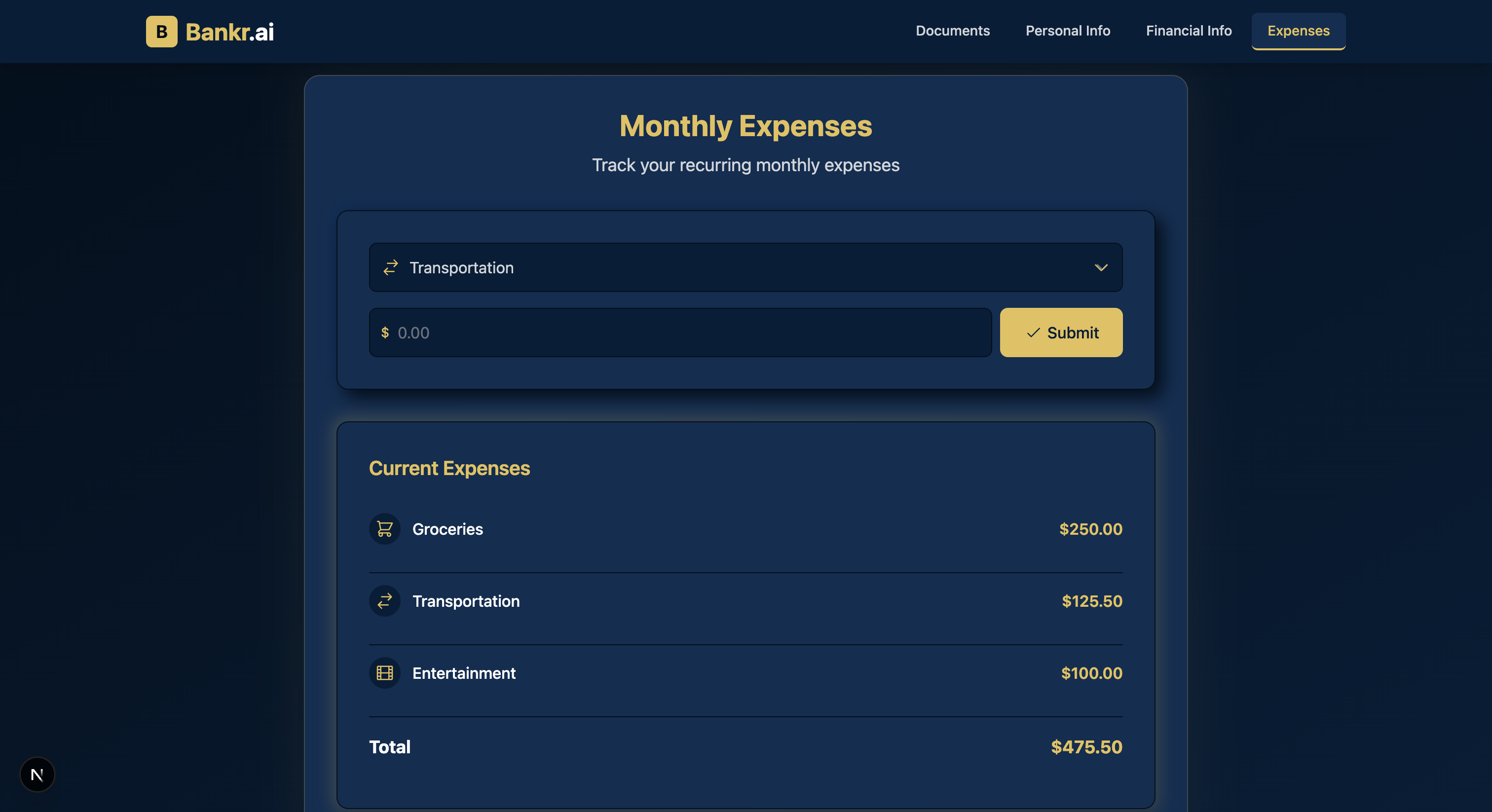Go to the Financial Info tab

coord(1189,31)
